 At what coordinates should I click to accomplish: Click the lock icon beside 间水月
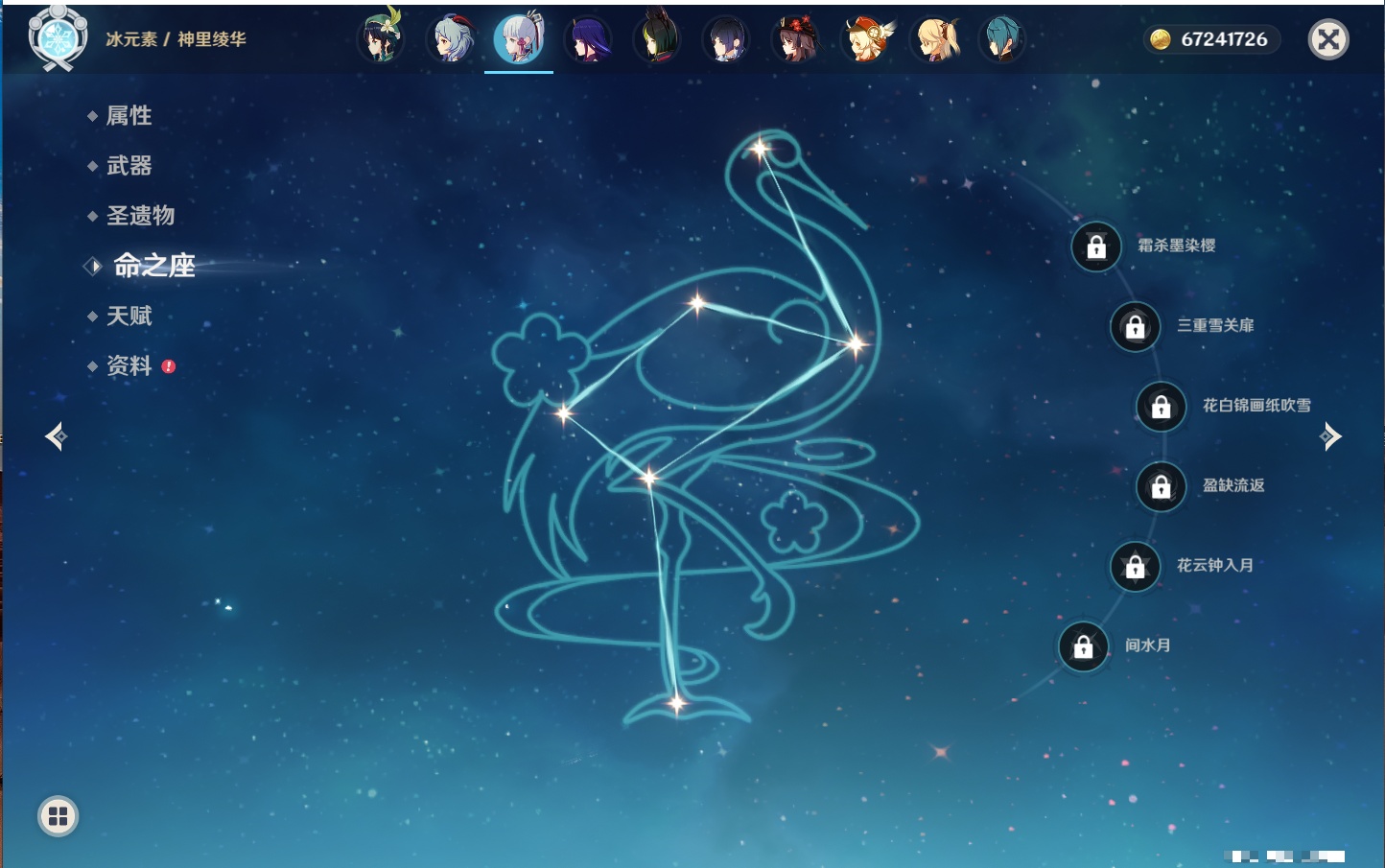click(1084, 646)
